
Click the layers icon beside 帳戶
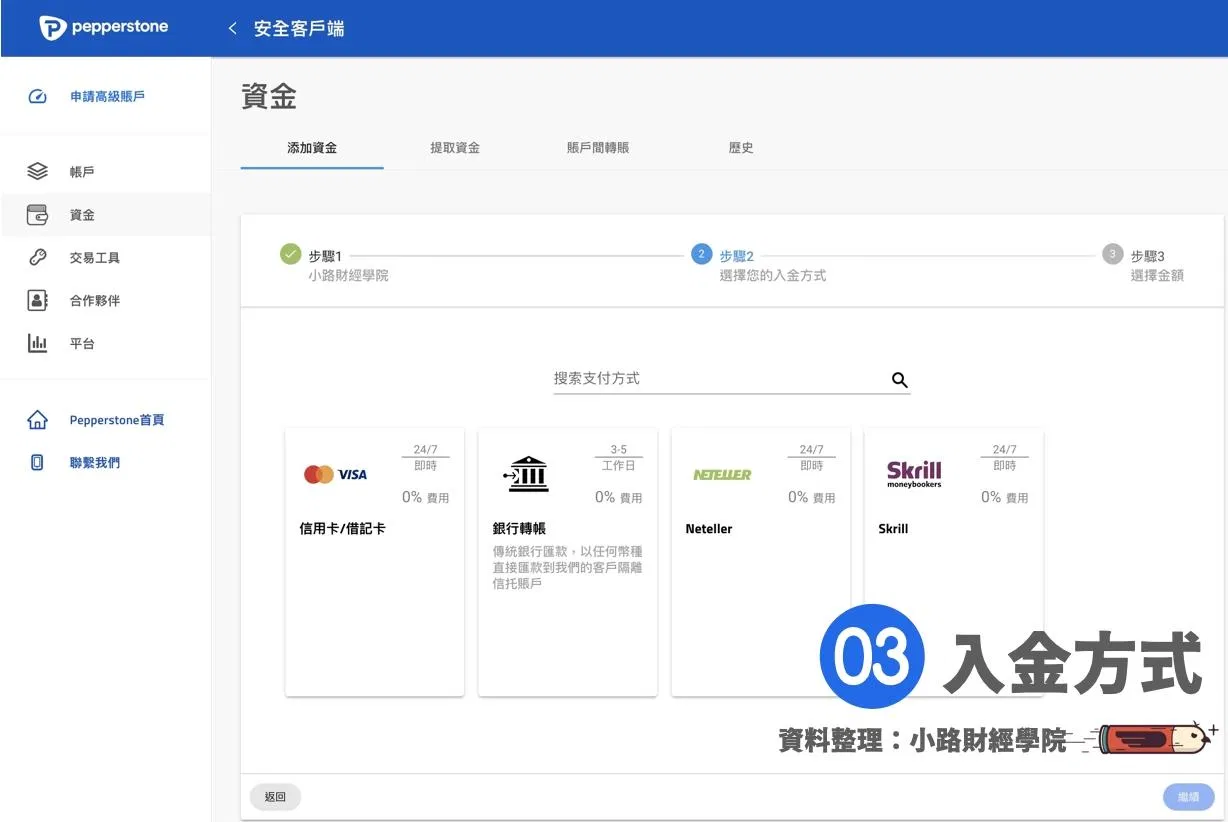click(x=37, y=172)
